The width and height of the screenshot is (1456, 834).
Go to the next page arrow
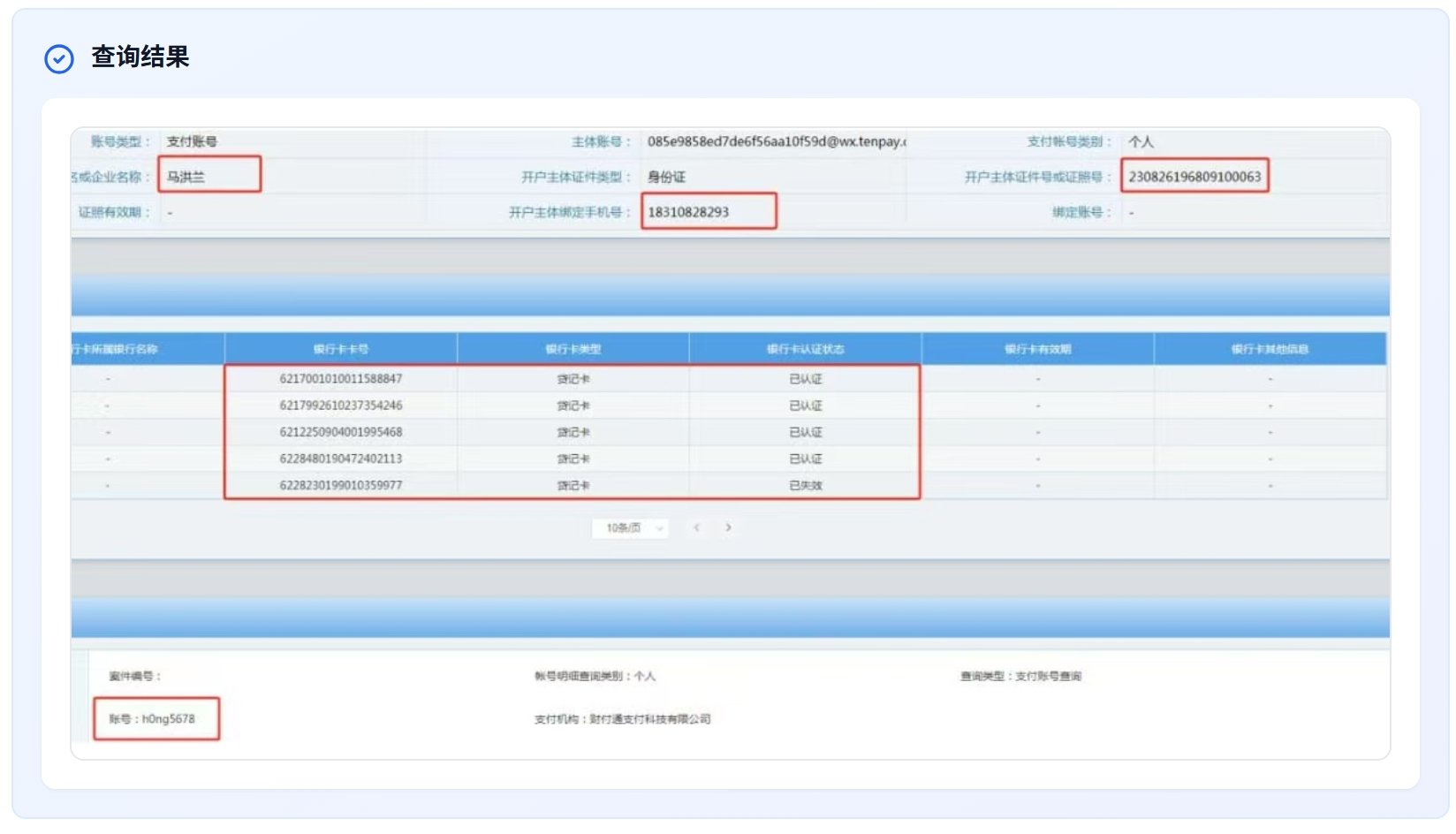pos(728,527)
